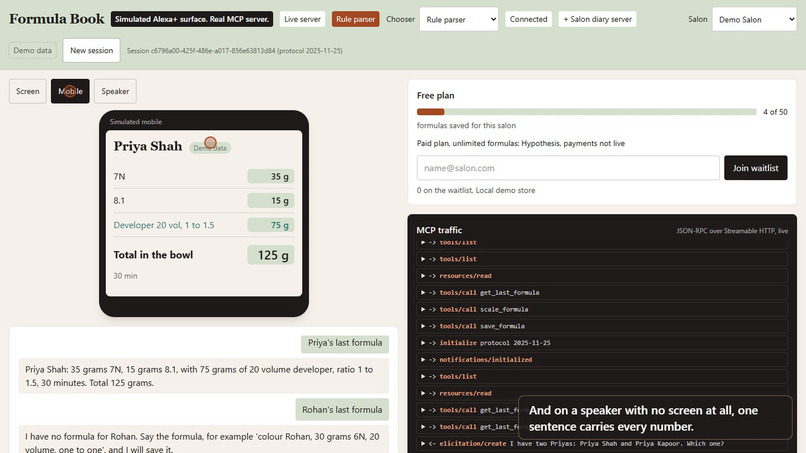Click the Join waitlist button
Image resolution: width=806 pixels, height=453 pixels.
[756, 168]
